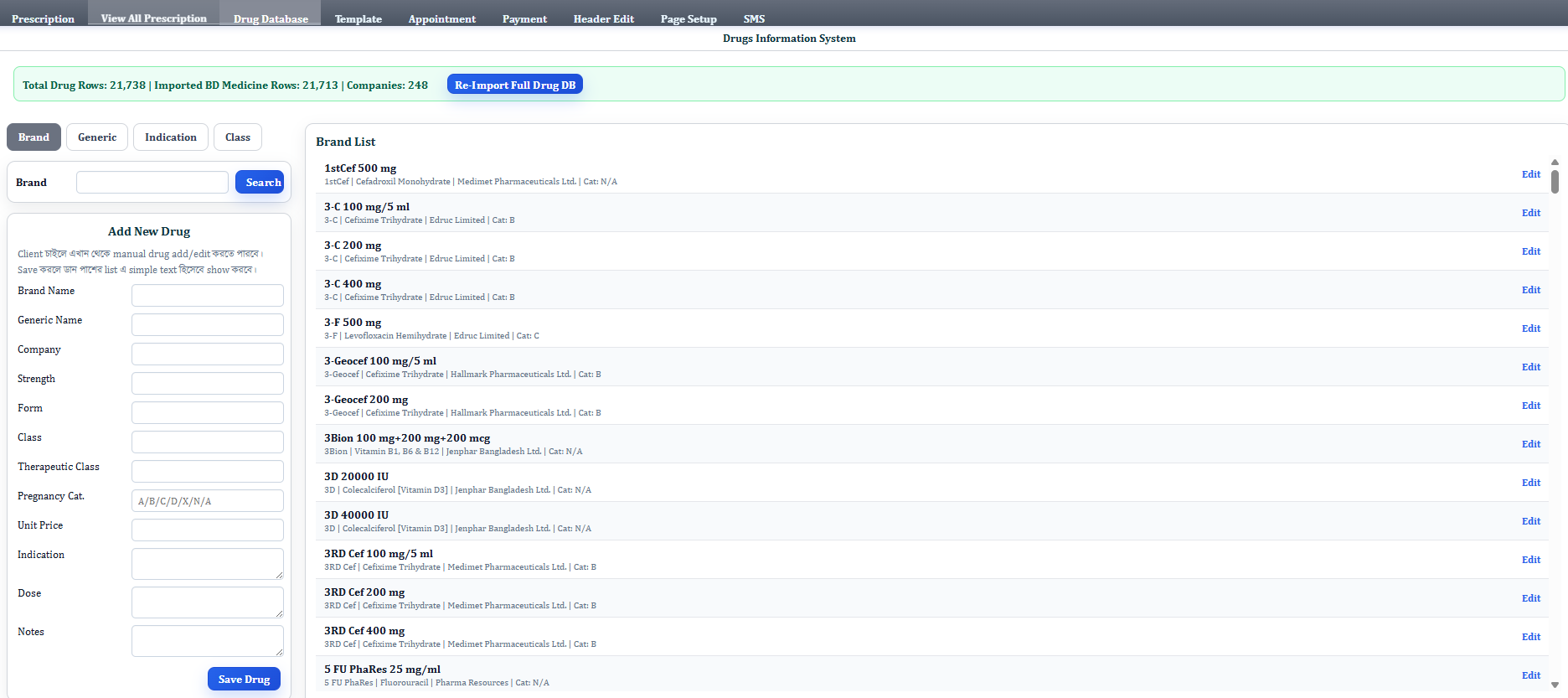Edit the 3-Geocef 200 mg entry
Viewport: 1568px width, 698px height.
1531,406
